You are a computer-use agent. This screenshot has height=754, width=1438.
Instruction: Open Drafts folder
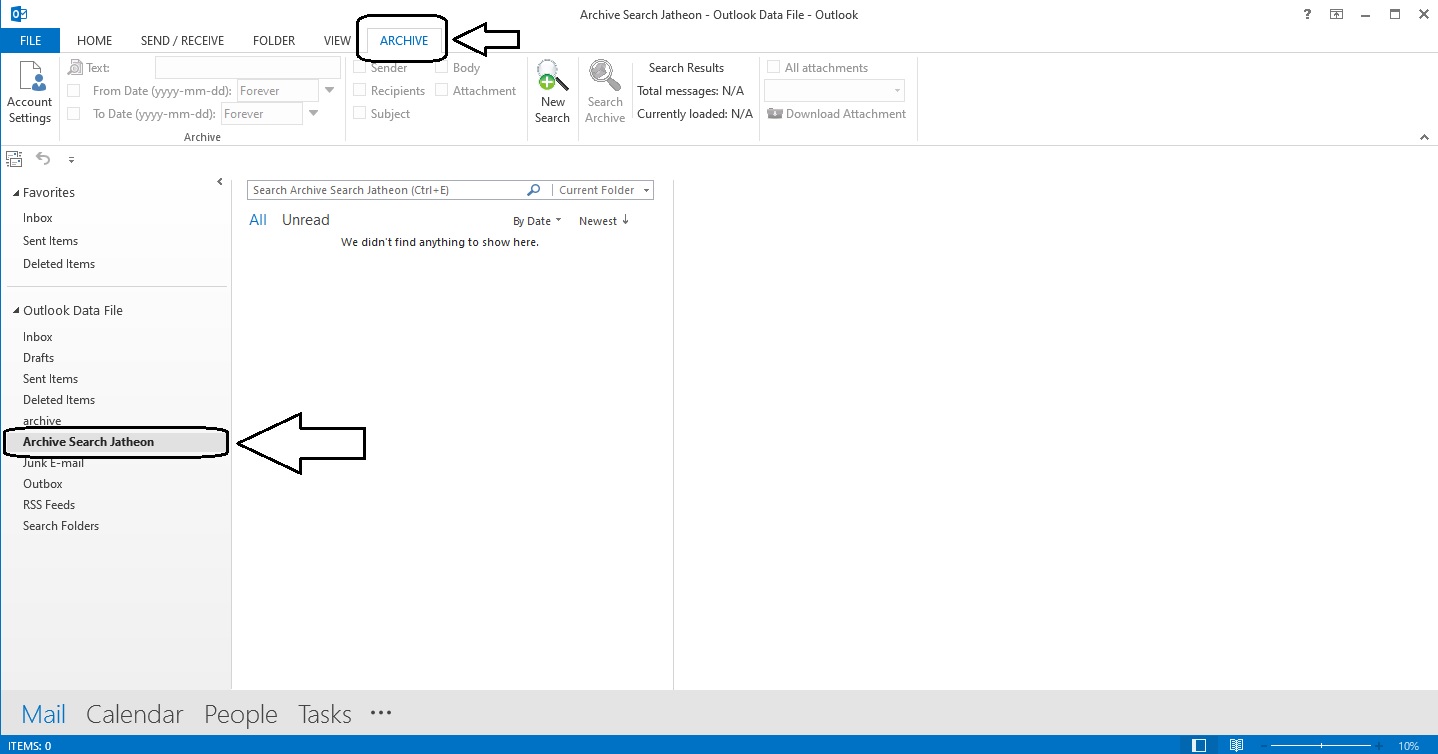[x=39, y=358]
